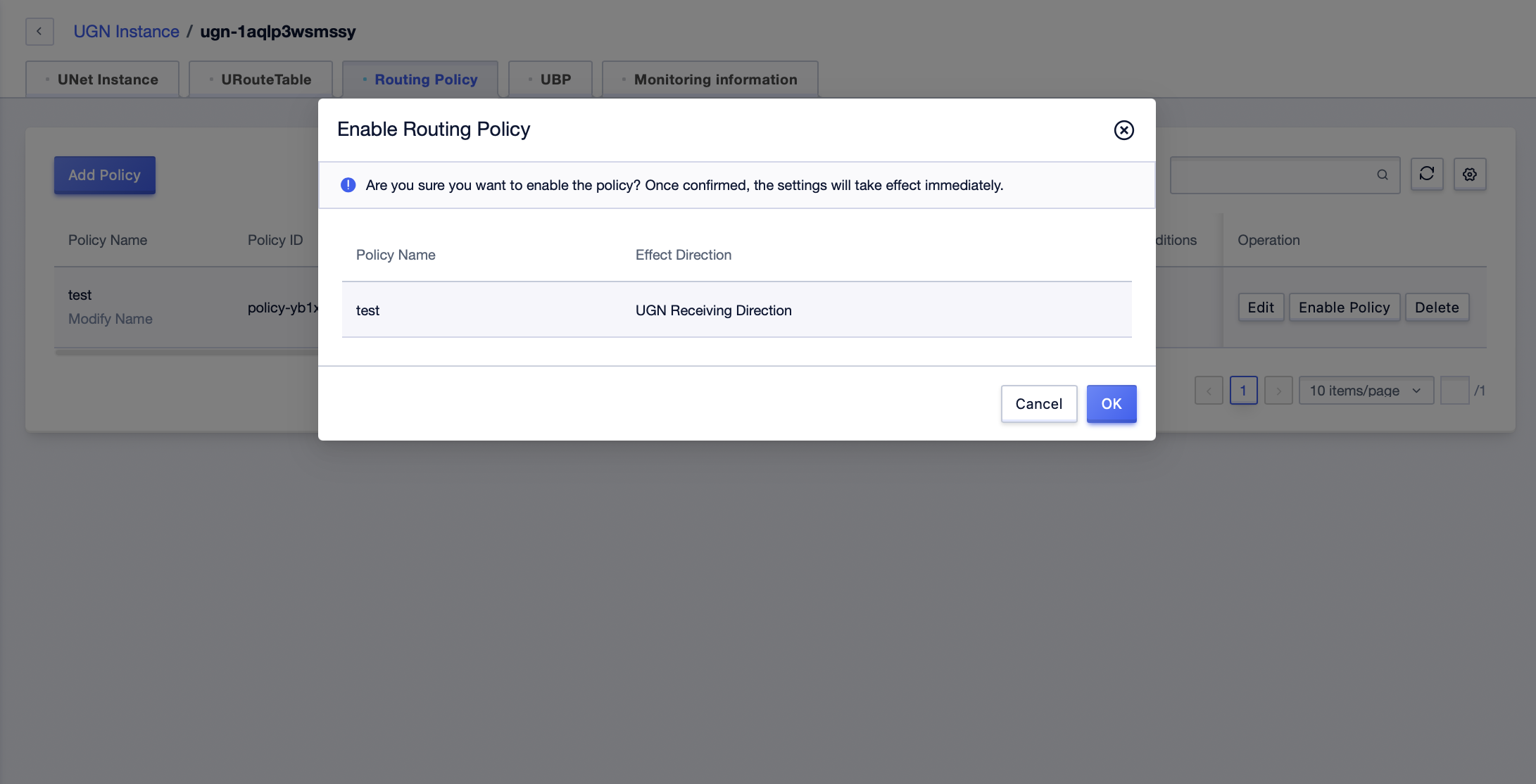This screenshot has height=784, width=1536.
Task: Switch to the UNet Instance tab
Action: click(x=103, y=80)
